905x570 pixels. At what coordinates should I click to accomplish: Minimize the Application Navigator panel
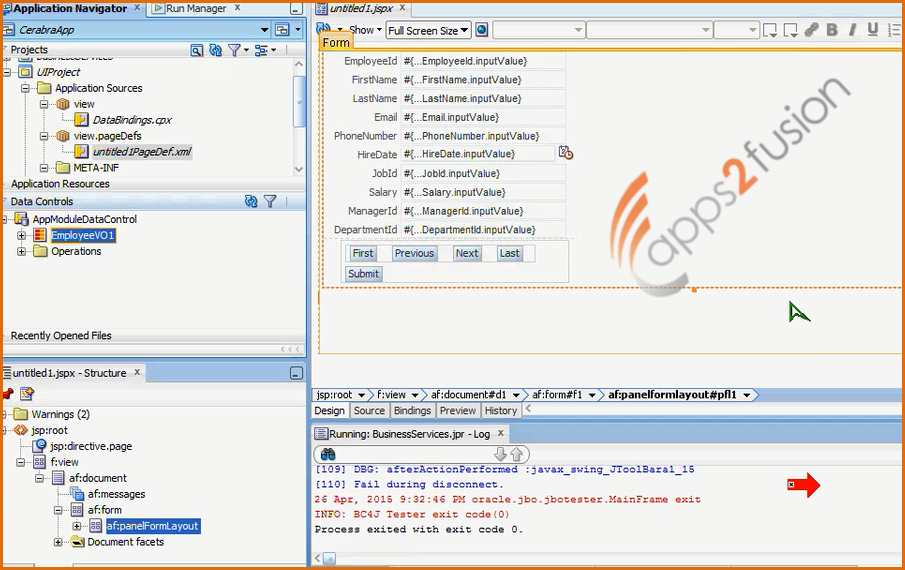[x=296, y=9]
